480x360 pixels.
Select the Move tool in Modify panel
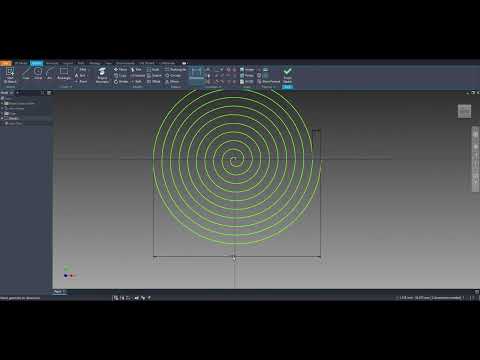click(120, 70)
